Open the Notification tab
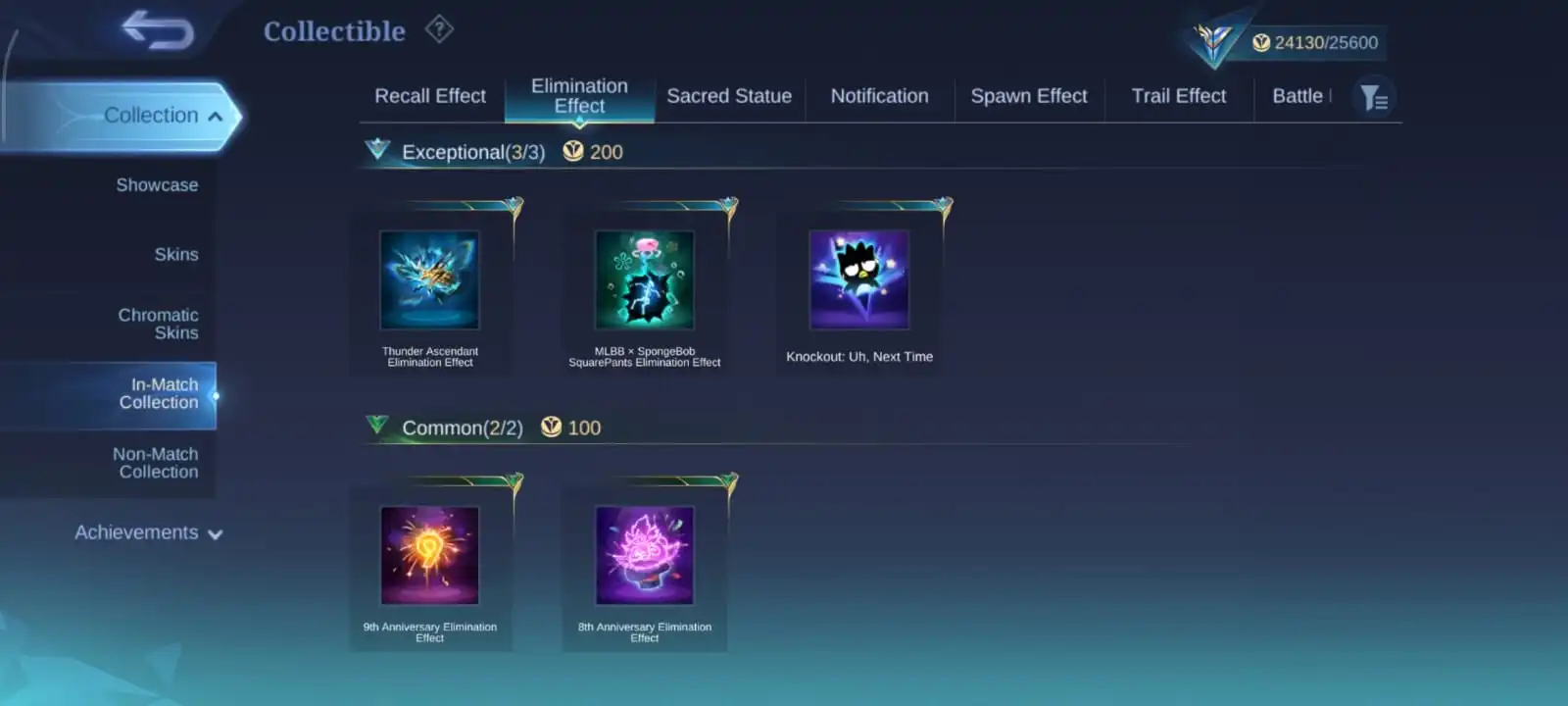1568x706 pixels. pyautogui.click(x=880, y=96)
